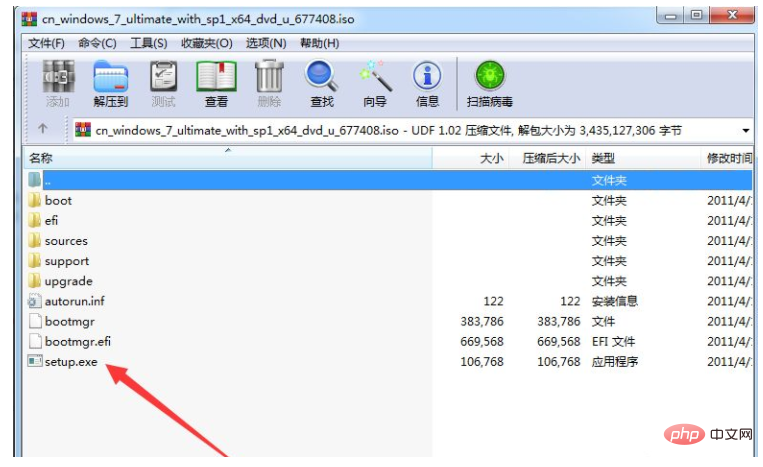Select the upgrade file name
Image resolution: width=763 pixels, height=467 pixels.
point(69,281)
